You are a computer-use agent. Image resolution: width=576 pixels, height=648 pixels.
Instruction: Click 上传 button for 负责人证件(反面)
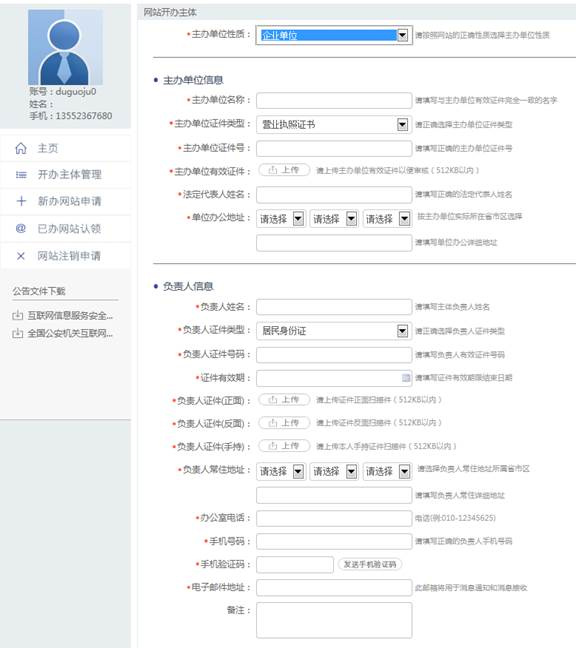coord(284,423)
